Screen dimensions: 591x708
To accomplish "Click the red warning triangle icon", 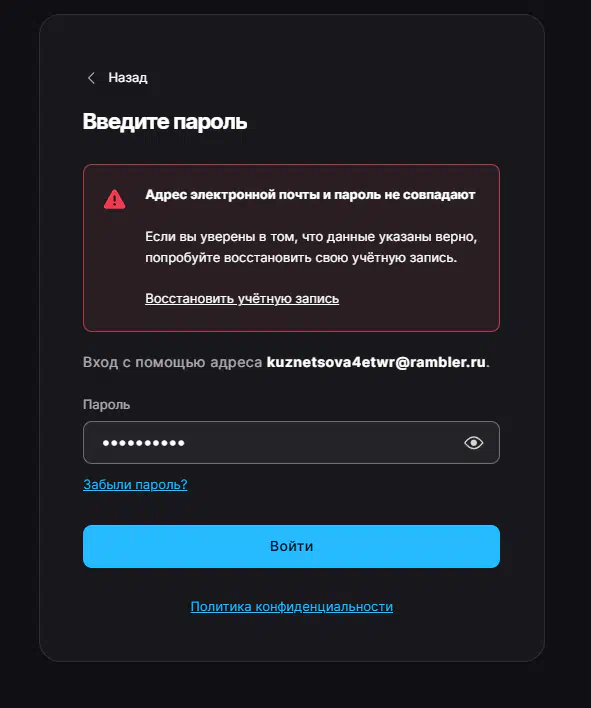I will pyautogui.click(x=115, y=199).
